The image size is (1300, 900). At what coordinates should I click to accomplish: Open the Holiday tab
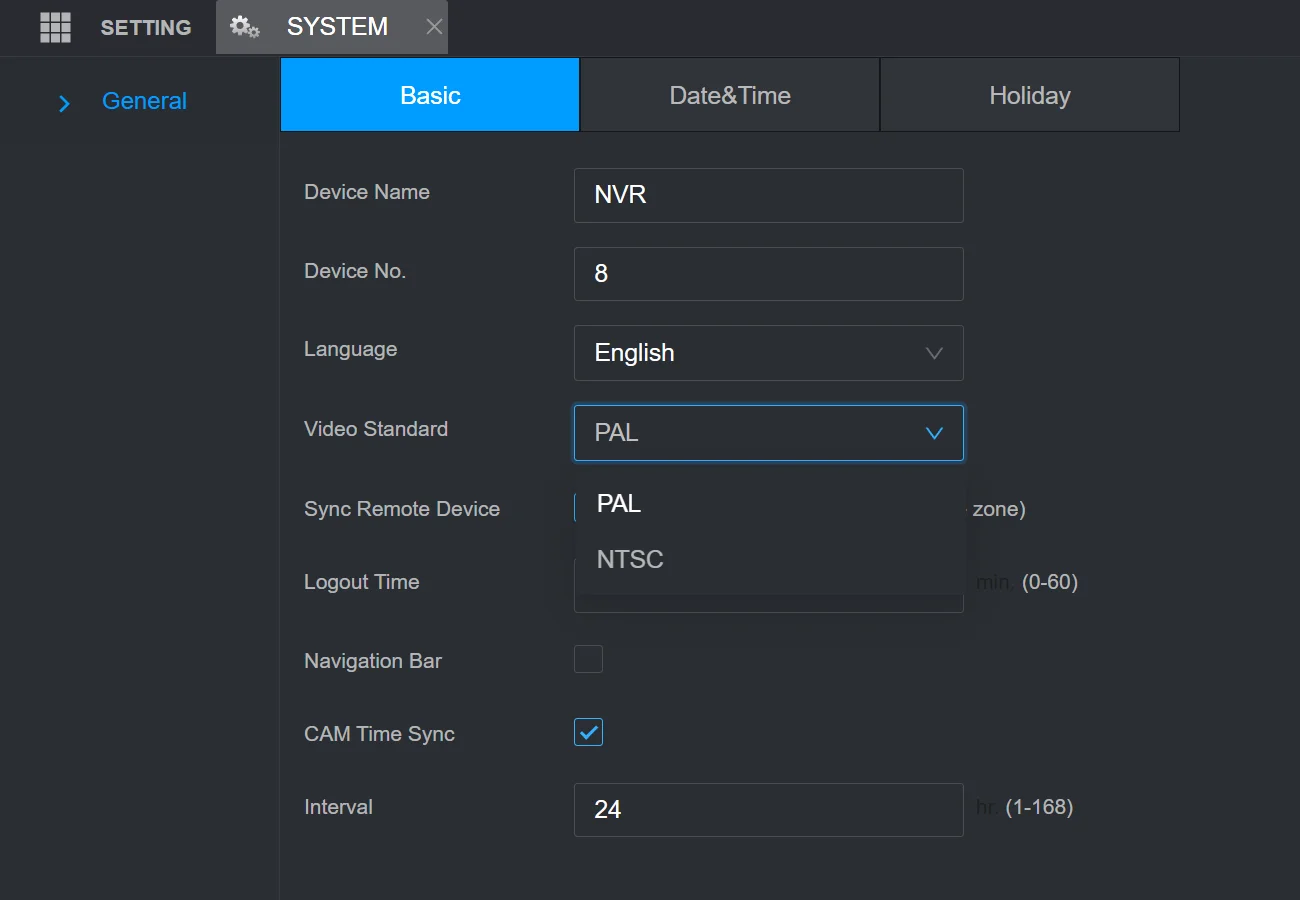point(1030,94)
